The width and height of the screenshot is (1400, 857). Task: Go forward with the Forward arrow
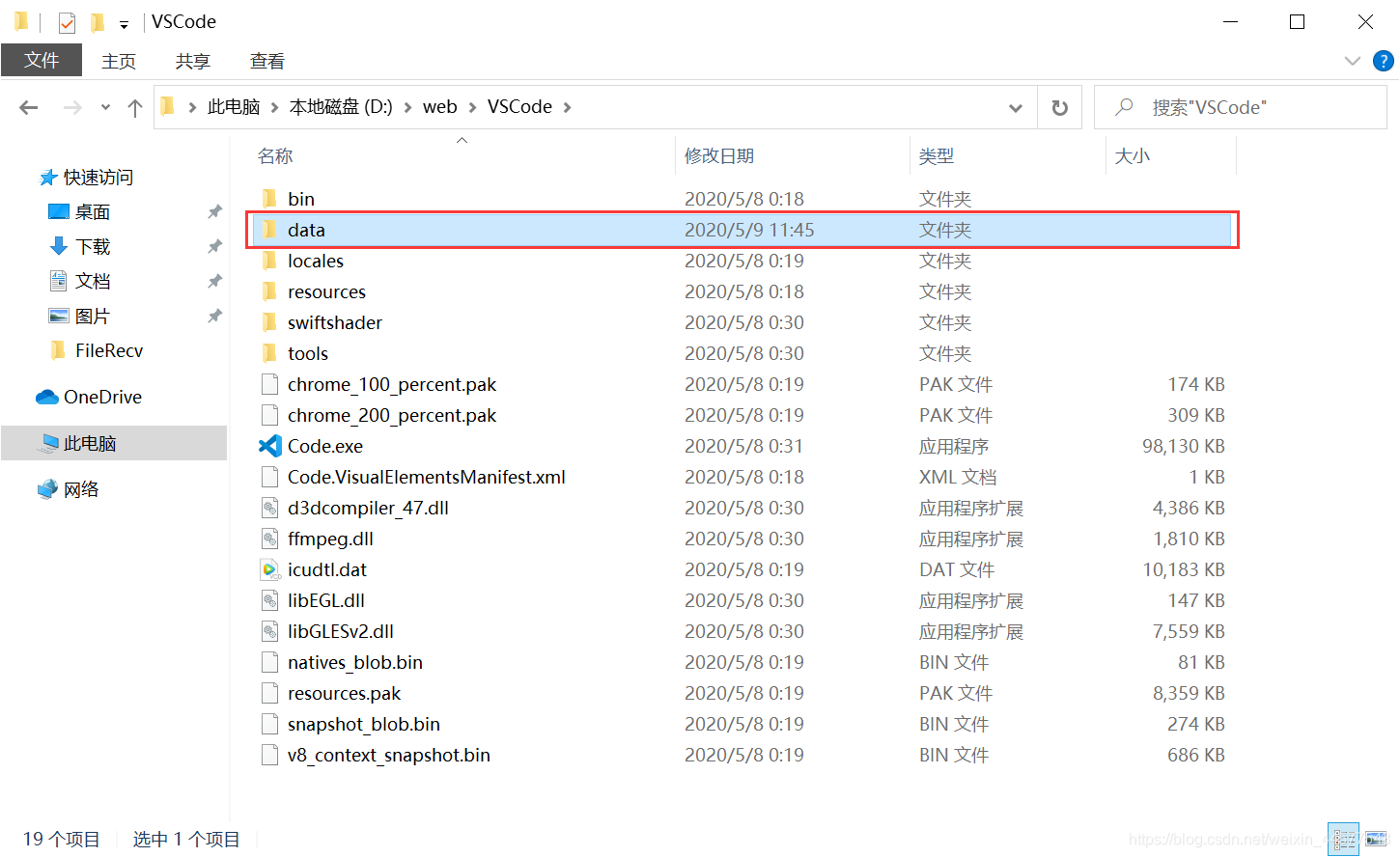coord(72,107)
